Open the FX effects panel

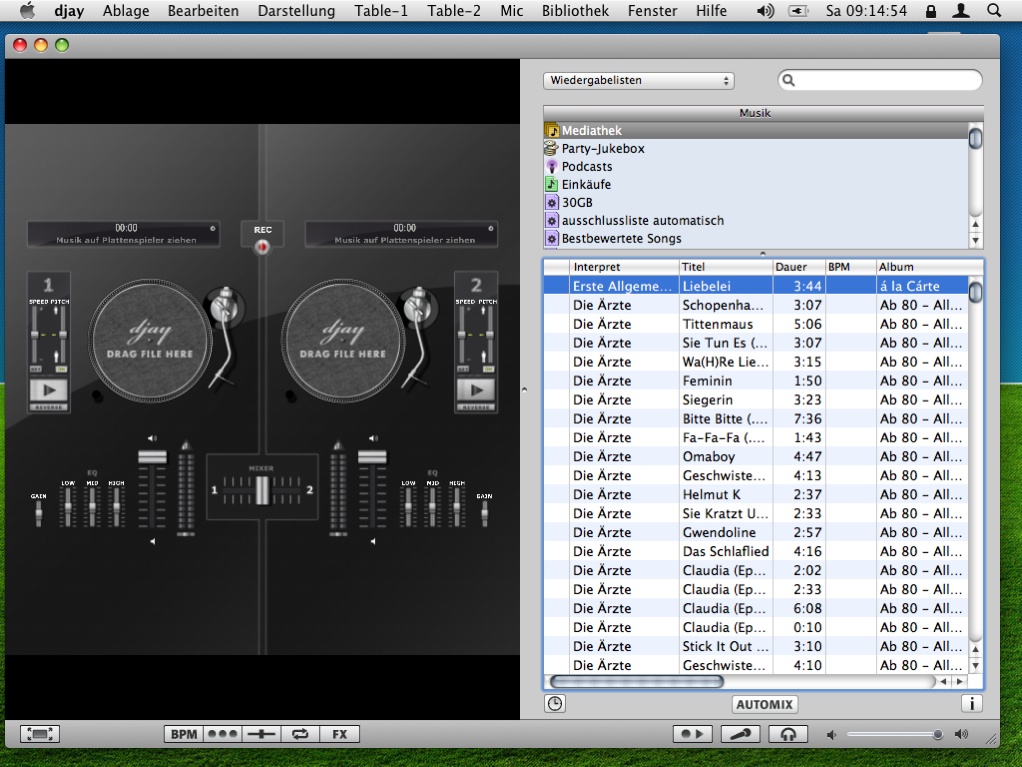click(x=340, y=734)
